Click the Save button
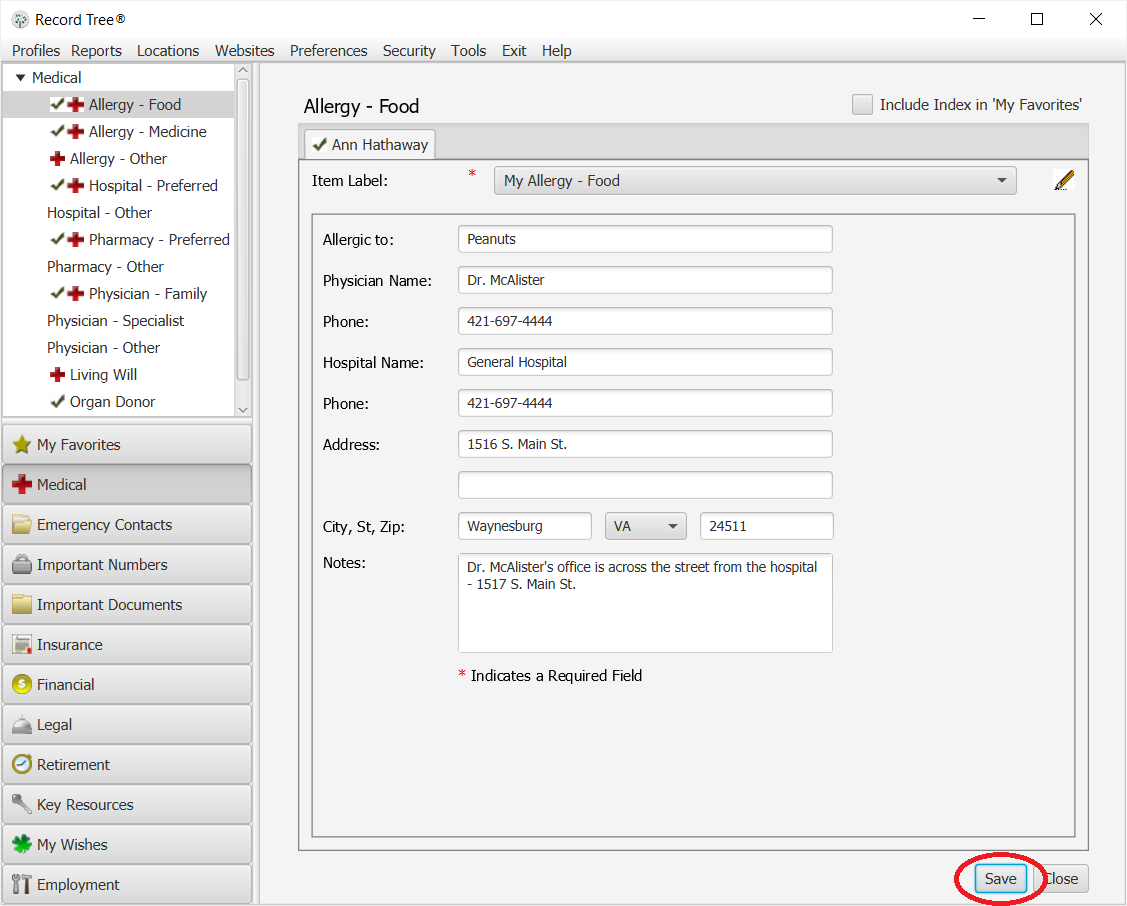Viewport: 1127px width, 906px height. tap(1000, 878)
